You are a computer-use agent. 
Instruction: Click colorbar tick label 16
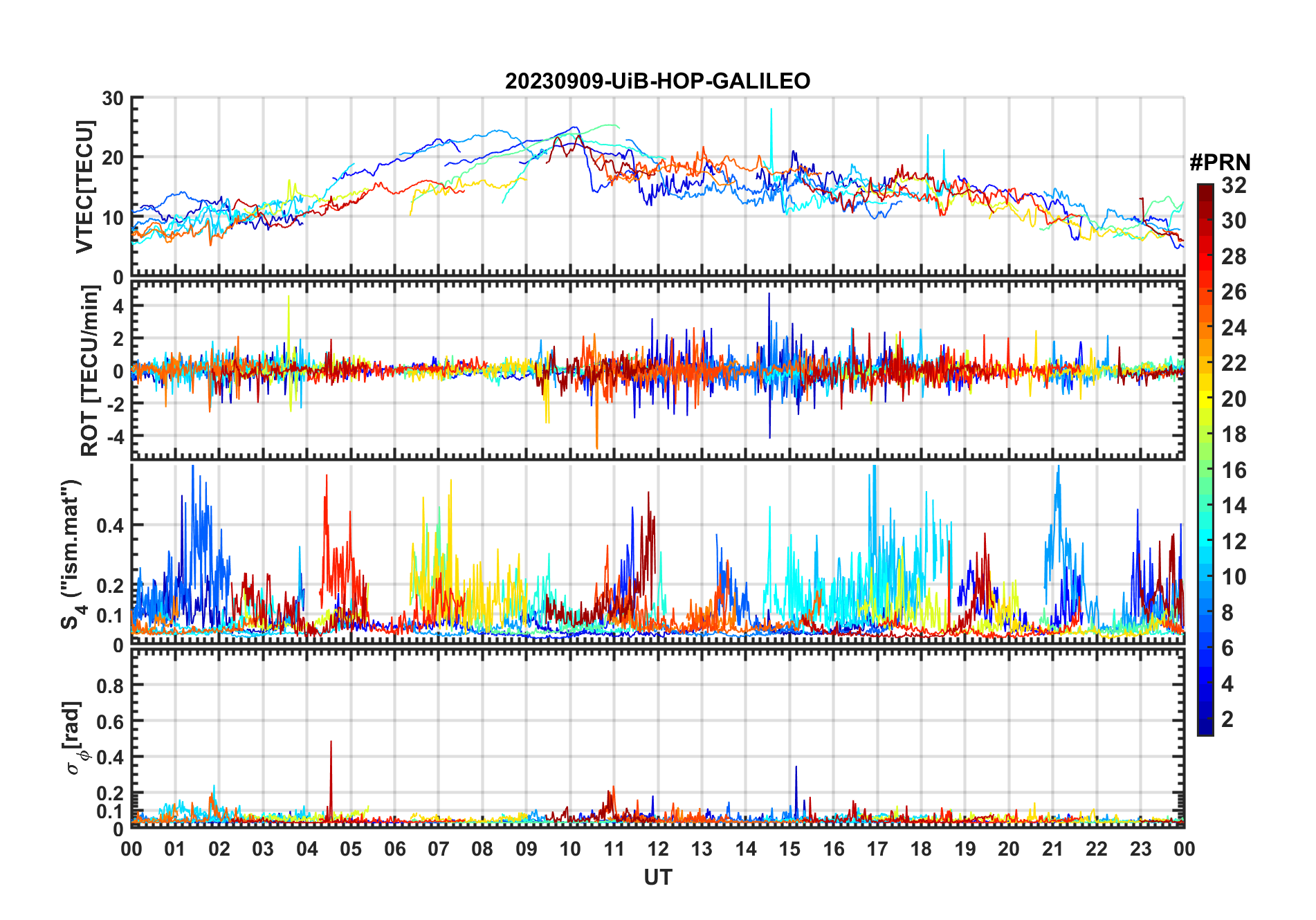1234,470
